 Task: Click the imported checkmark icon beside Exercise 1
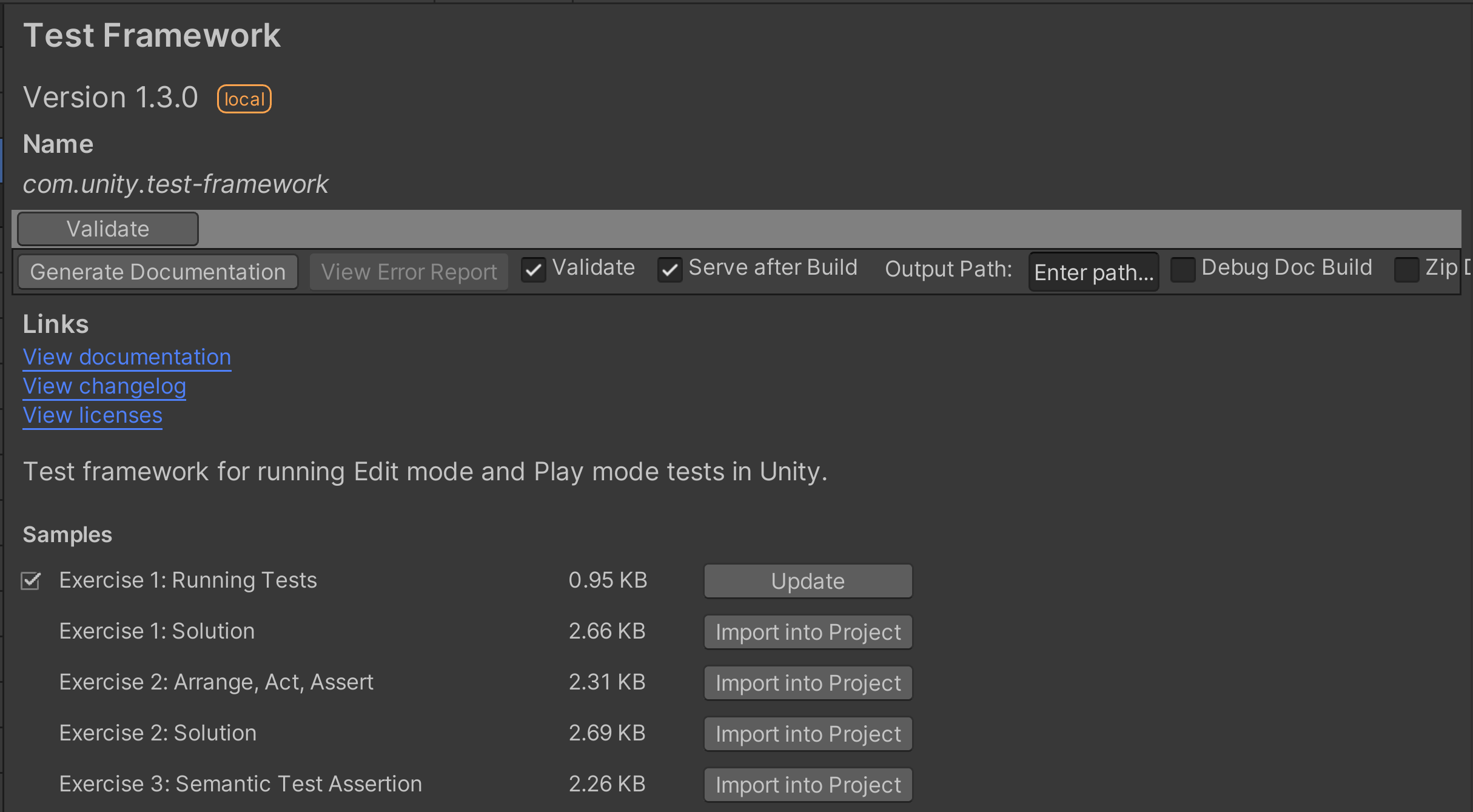tap(31, 581)
